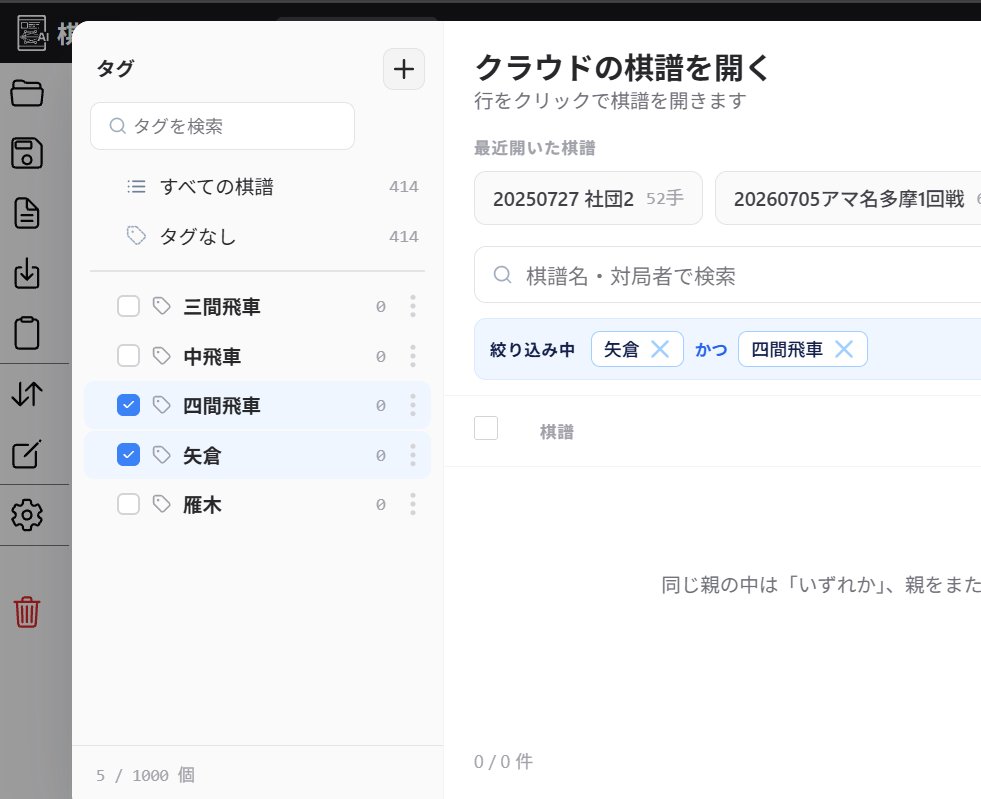Click the 5 / 1000 個 tag count
The height and width of the screenshot is (799, 981).
[x=145, y=775]
